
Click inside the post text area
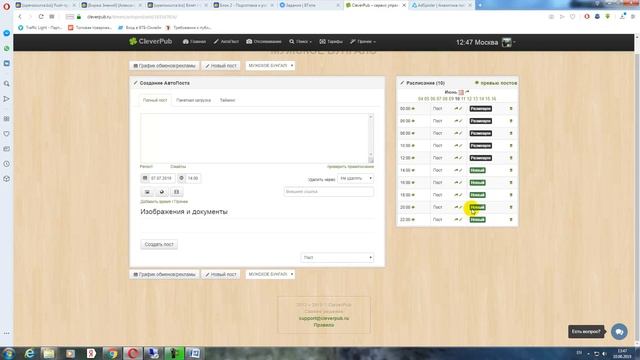pyautogui.click(x=254, y=138)
